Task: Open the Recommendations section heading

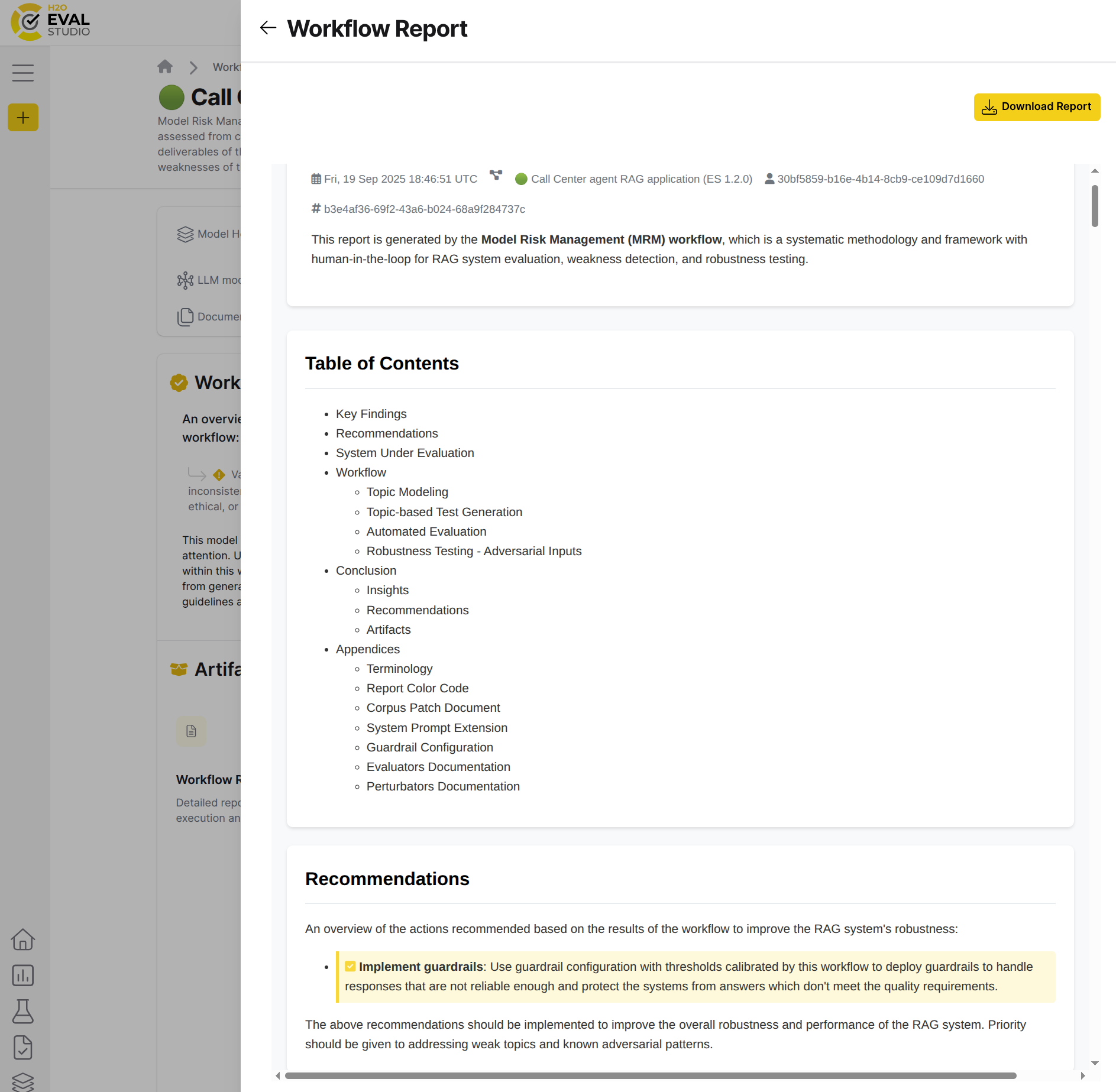Action: [387, 879]
